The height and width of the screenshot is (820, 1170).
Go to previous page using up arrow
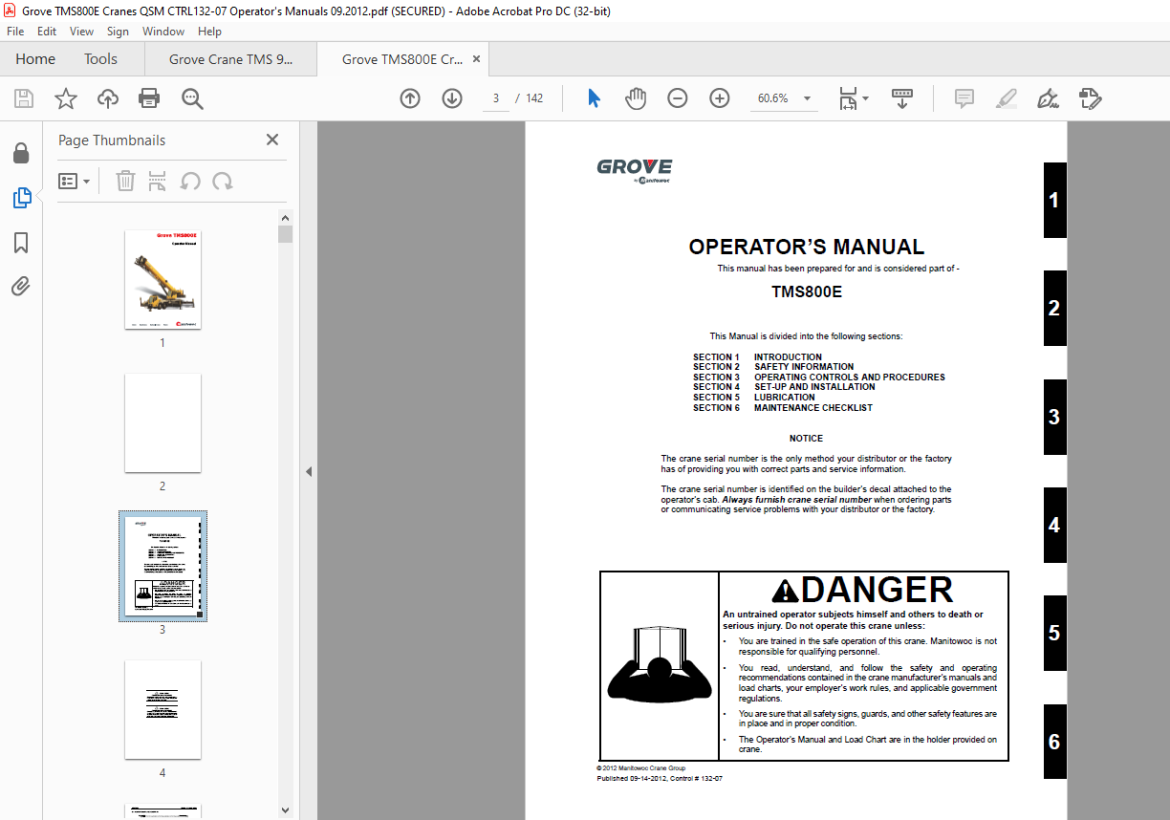click(x=410, y=98)
